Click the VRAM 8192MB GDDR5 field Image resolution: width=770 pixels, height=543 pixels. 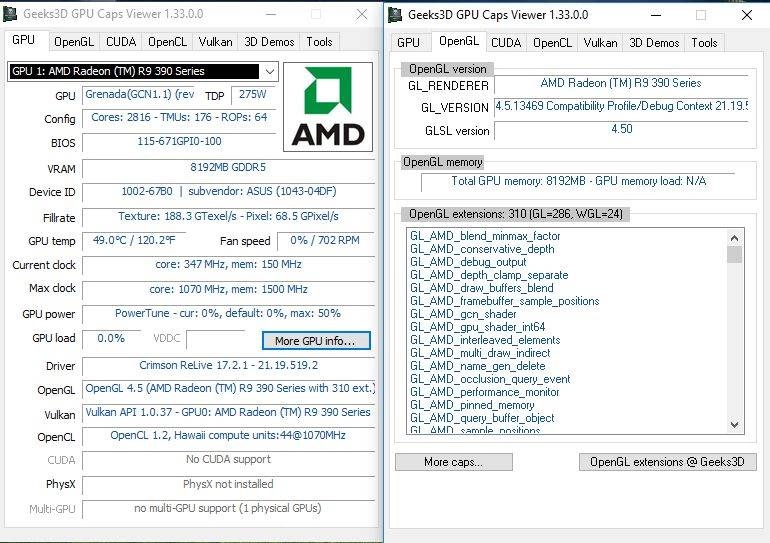228,168
